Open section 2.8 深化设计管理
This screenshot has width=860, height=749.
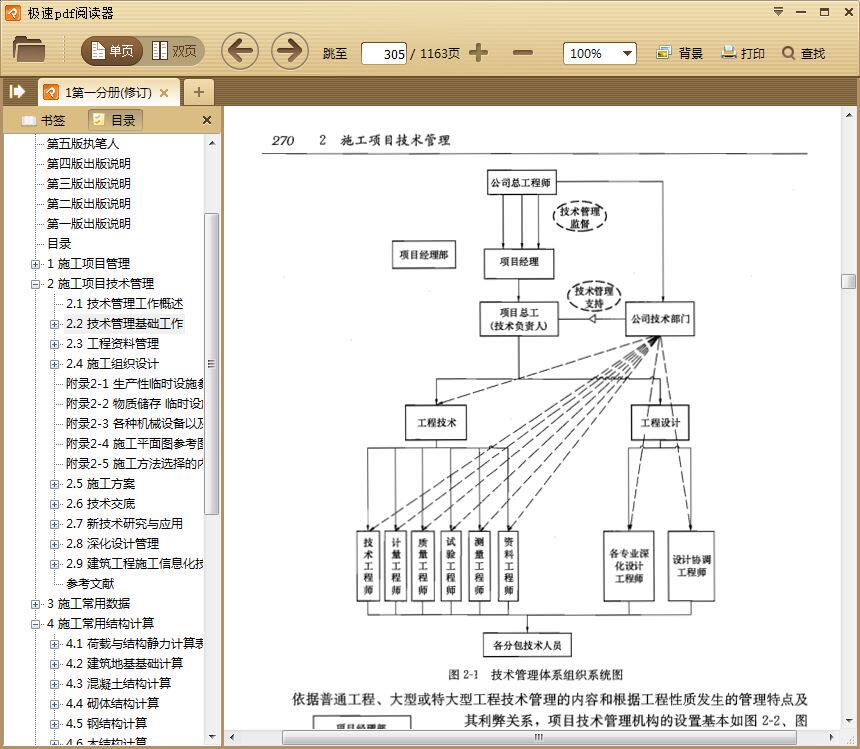(112, 544)
